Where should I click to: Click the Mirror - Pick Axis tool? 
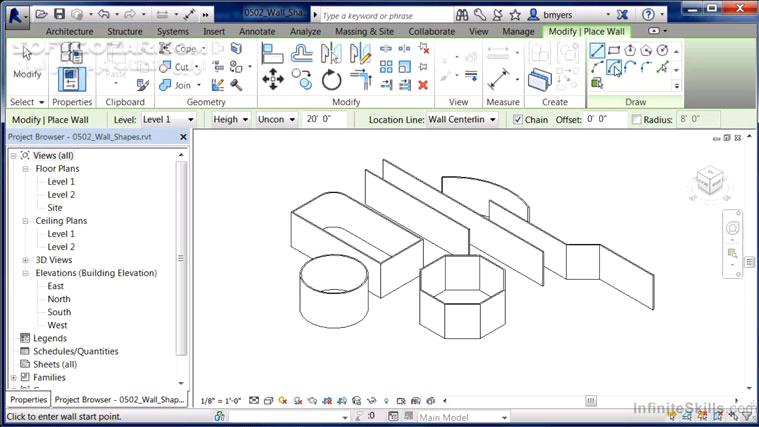click(x=331, y=53)
